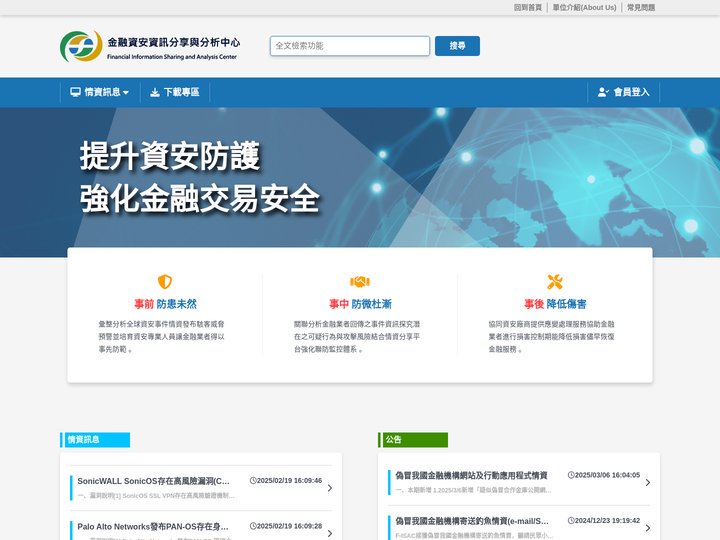
Task: Click the handshake icon above 事中
Action: click(360, 281)
